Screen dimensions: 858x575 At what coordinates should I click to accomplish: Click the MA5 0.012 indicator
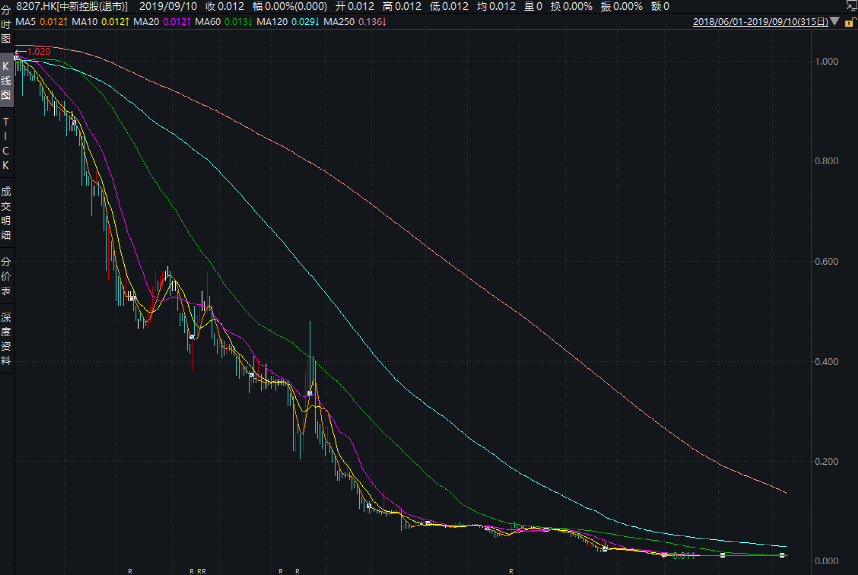click(x=41, y=22)
